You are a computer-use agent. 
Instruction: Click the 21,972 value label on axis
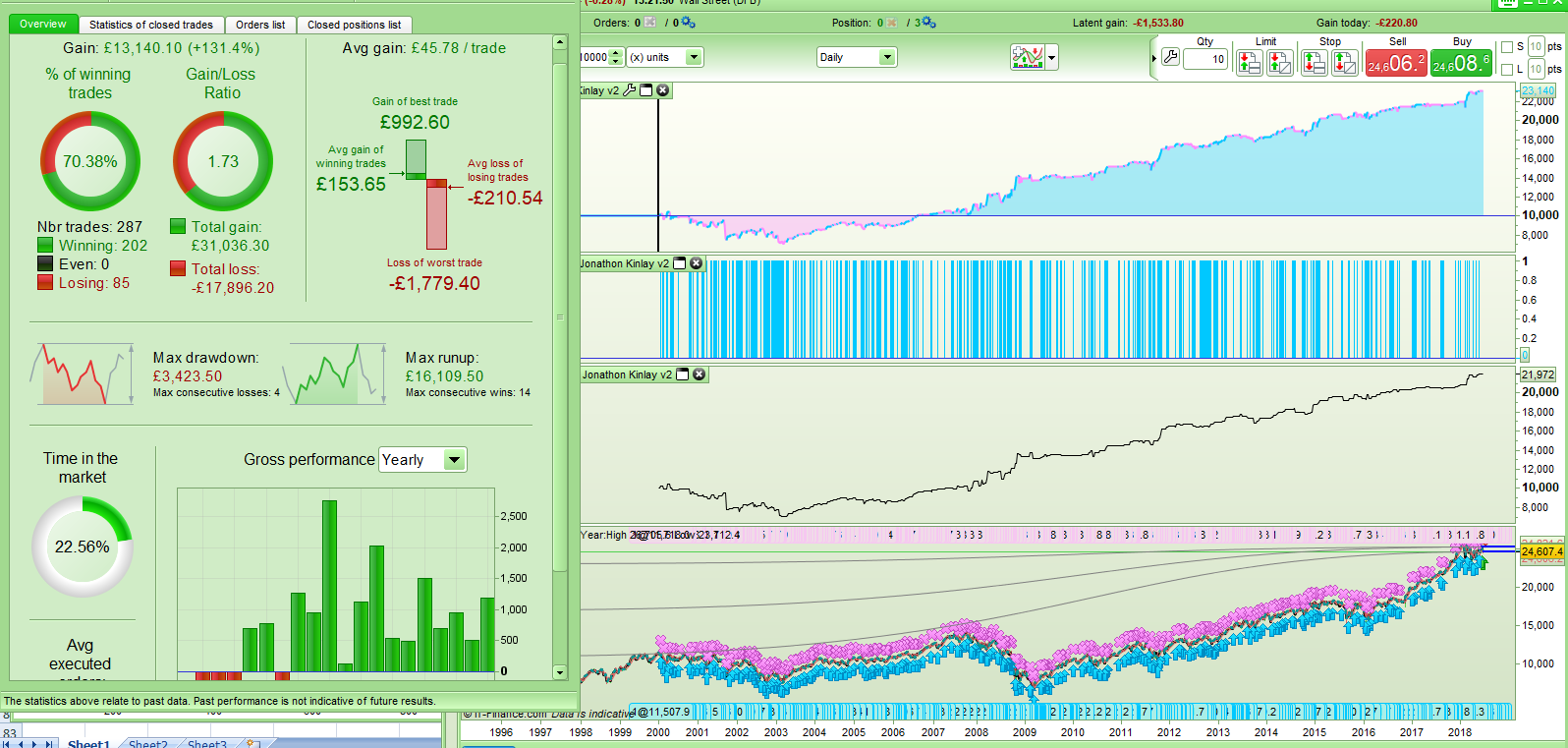pyautogui.click(x=1538, y=374)
